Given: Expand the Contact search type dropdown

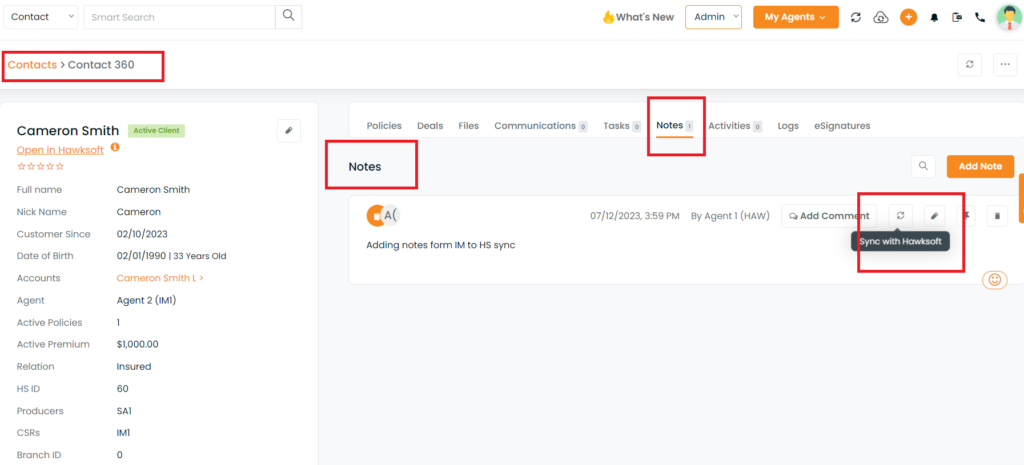Looking at the screenshot, I should click(41, 17).
